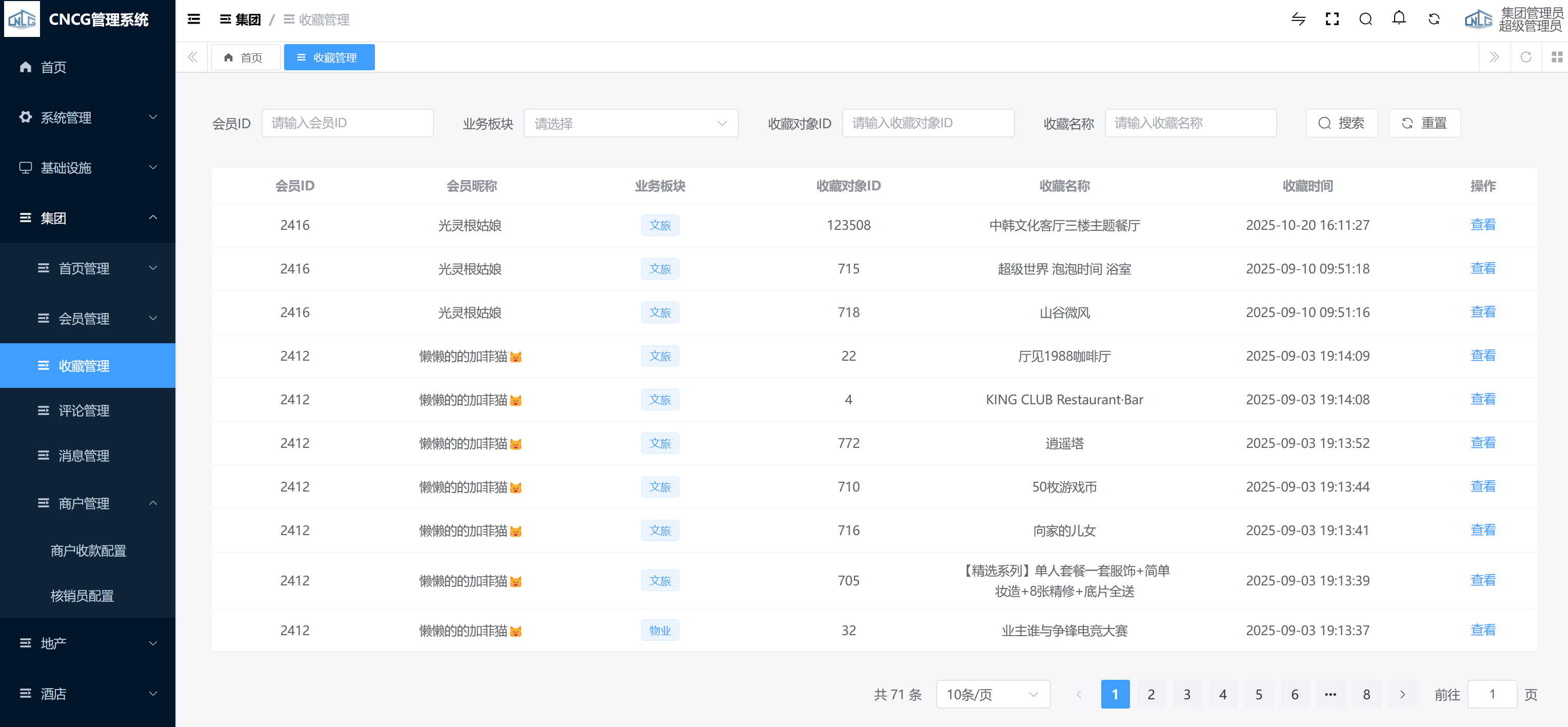Open the tab grid menu icon

[1556, 57]
